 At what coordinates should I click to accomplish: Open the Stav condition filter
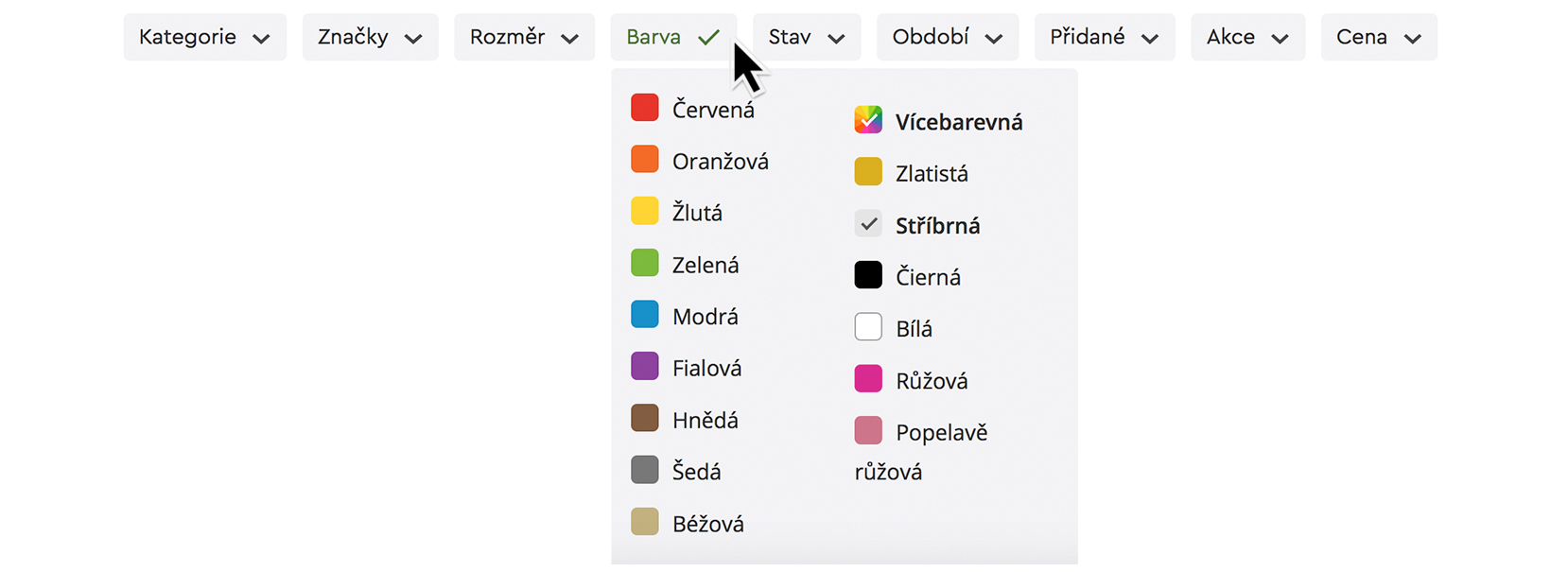tap(806, 38)
